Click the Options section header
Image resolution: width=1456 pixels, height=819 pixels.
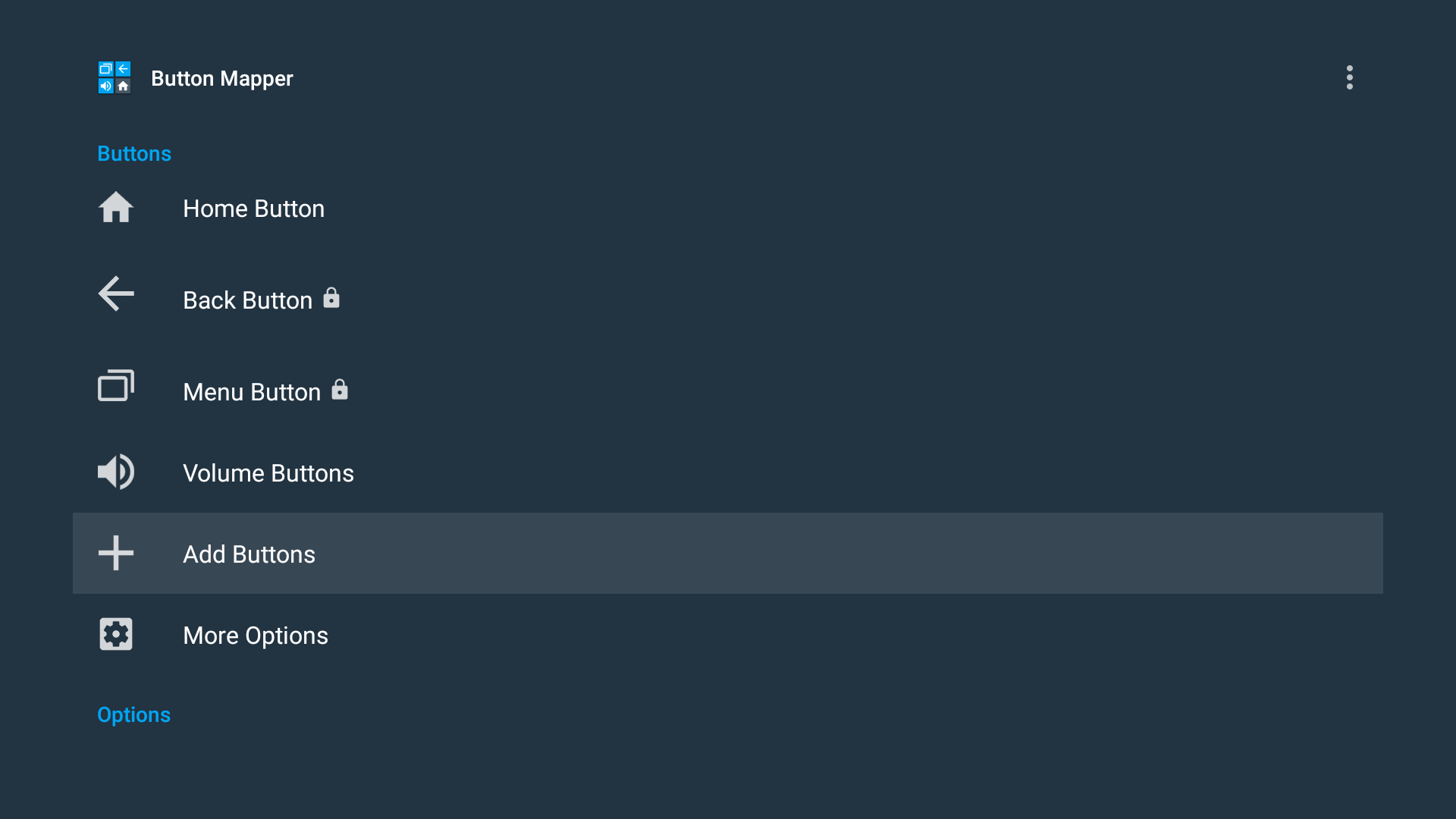point(133,714)
